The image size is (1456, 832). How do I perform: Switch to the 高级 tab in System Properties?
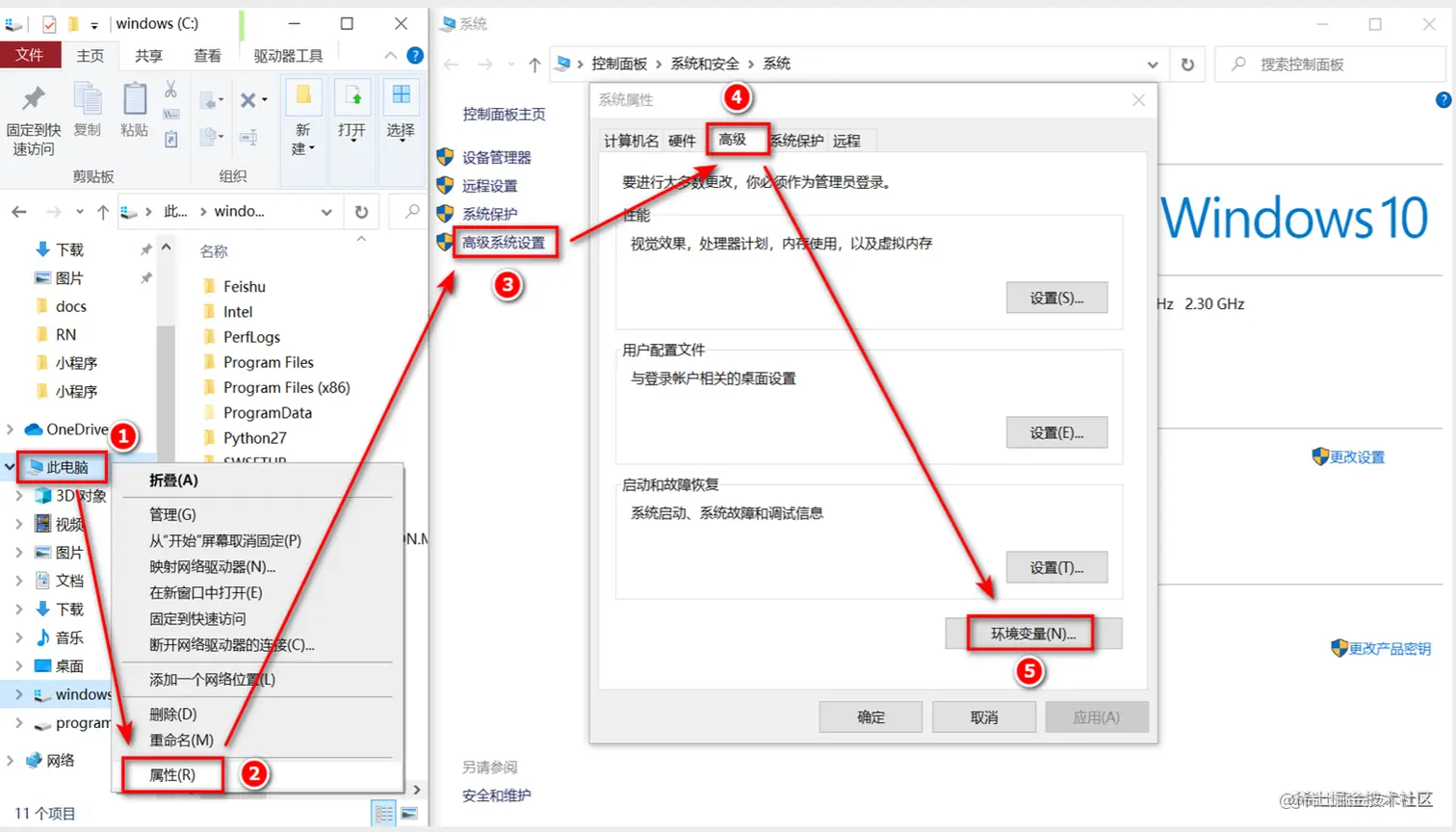coord(737,140)
